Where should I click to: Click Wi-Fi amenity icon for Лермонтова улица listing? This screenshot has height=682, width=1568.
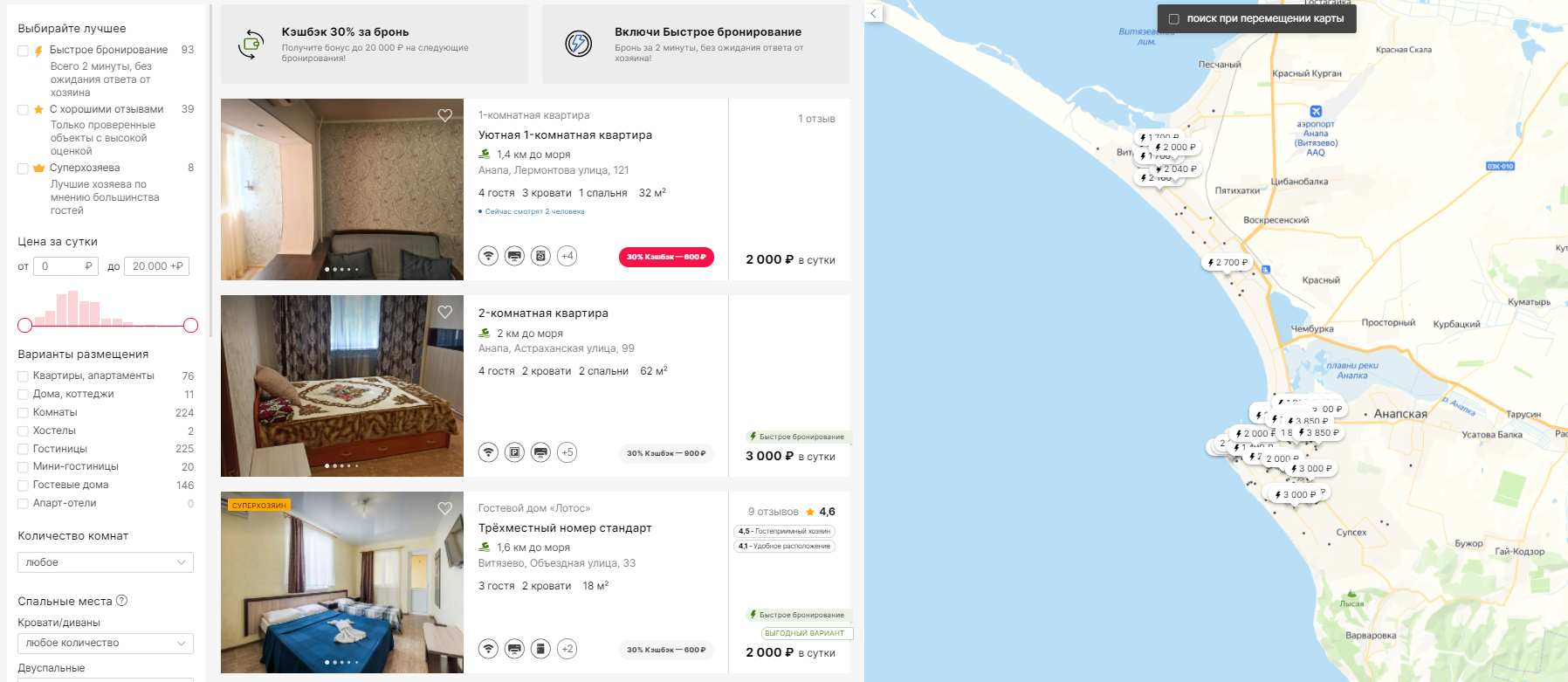(x=489, y=256)
